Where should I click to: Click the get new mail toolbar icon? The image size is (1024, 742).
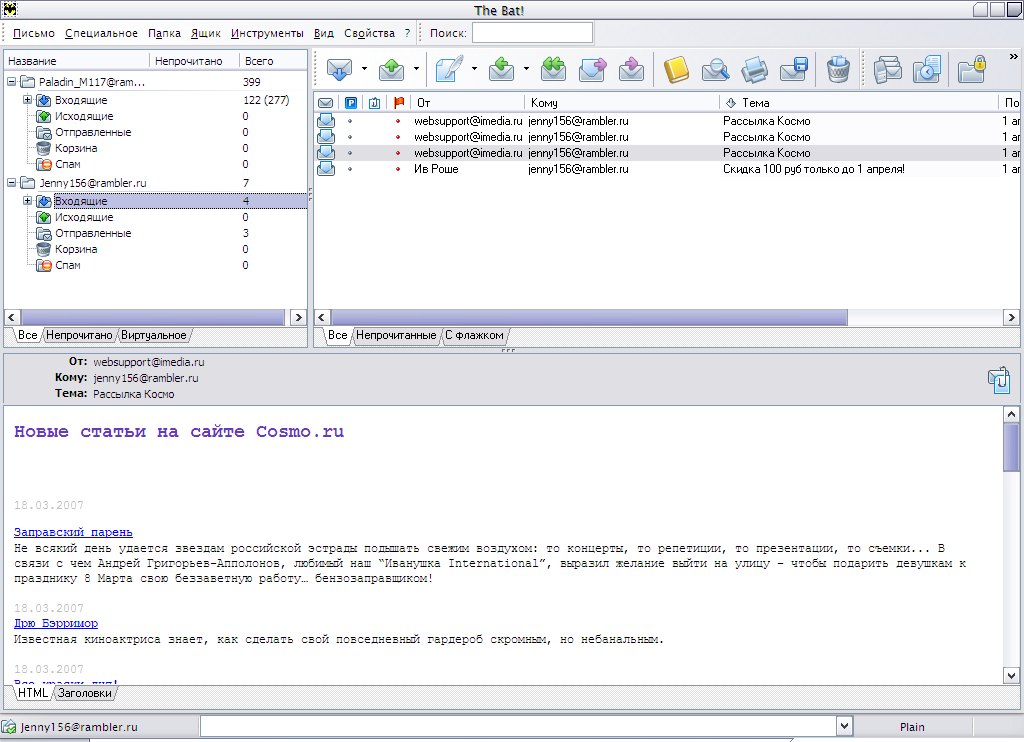[x=341, y=69]
